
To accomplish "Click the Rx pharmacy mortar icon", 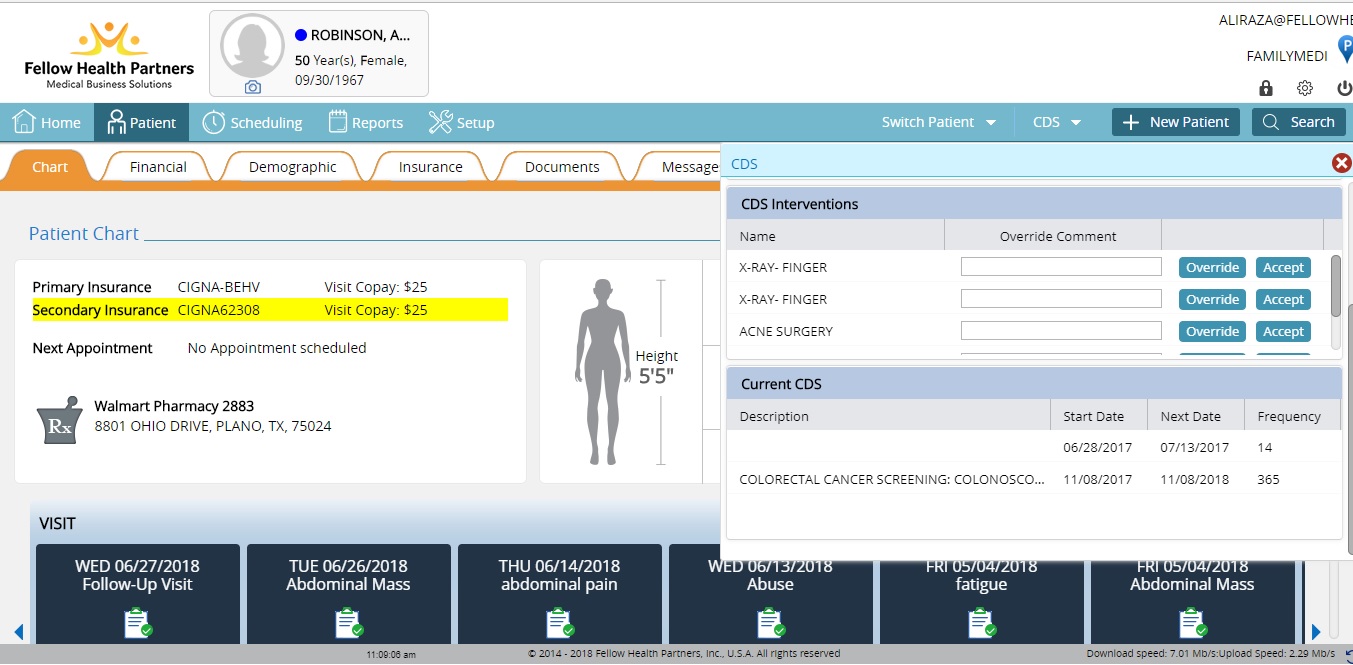I will pyautogui.click(x=57, y=425).
